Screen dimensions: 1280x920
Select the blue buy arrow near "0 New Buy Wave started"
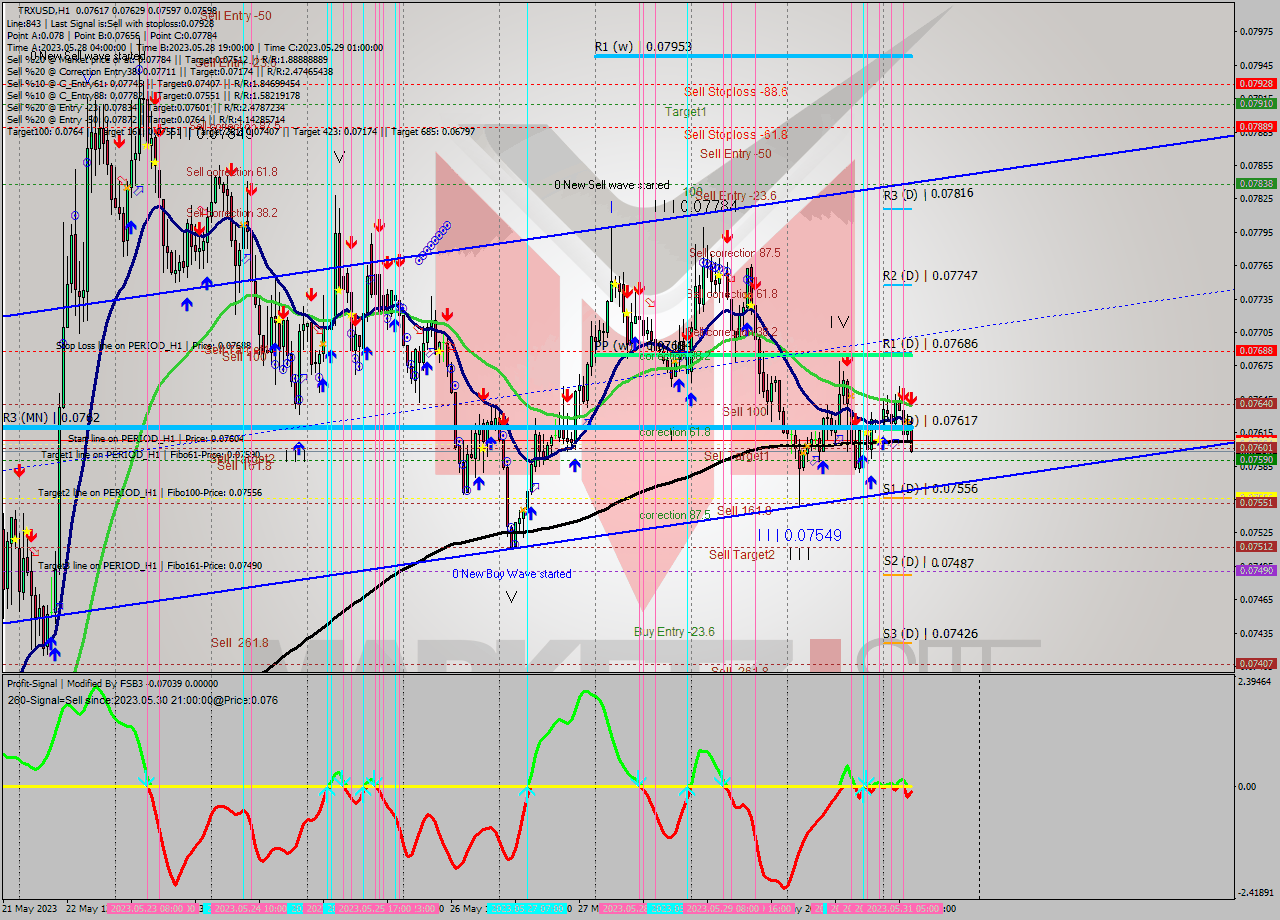[x=531, y=513]
